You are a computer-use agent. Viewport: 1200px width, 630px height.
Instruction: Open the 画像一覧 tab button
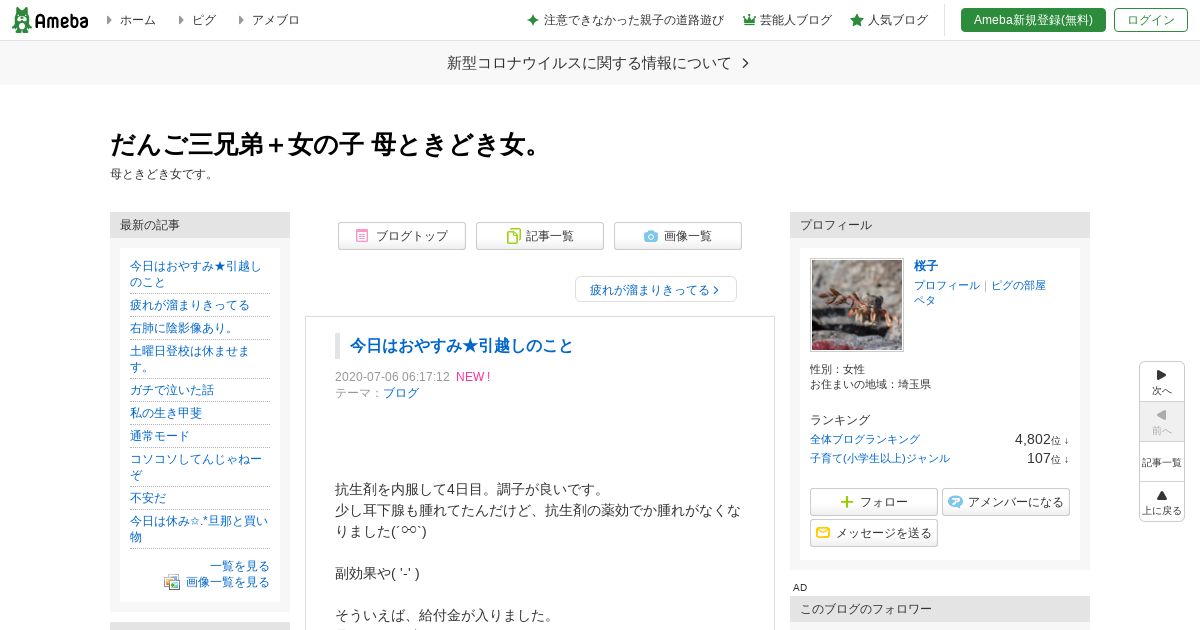[x=678, y=236]
